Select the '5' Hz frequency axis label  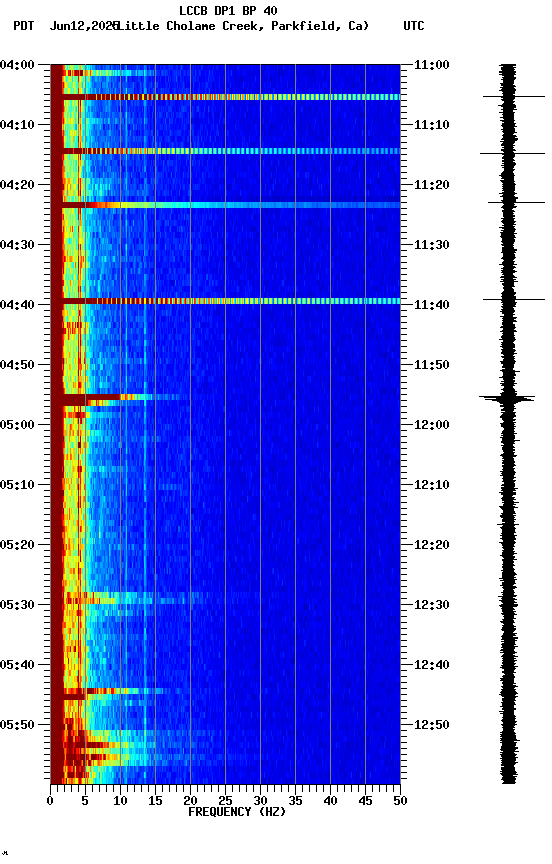point(85,801)
